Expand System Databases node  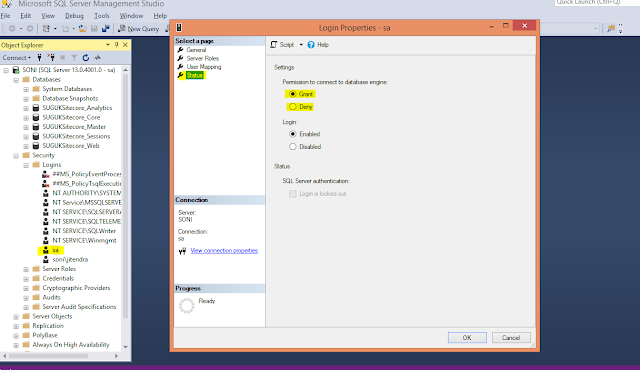coord(26,89)
